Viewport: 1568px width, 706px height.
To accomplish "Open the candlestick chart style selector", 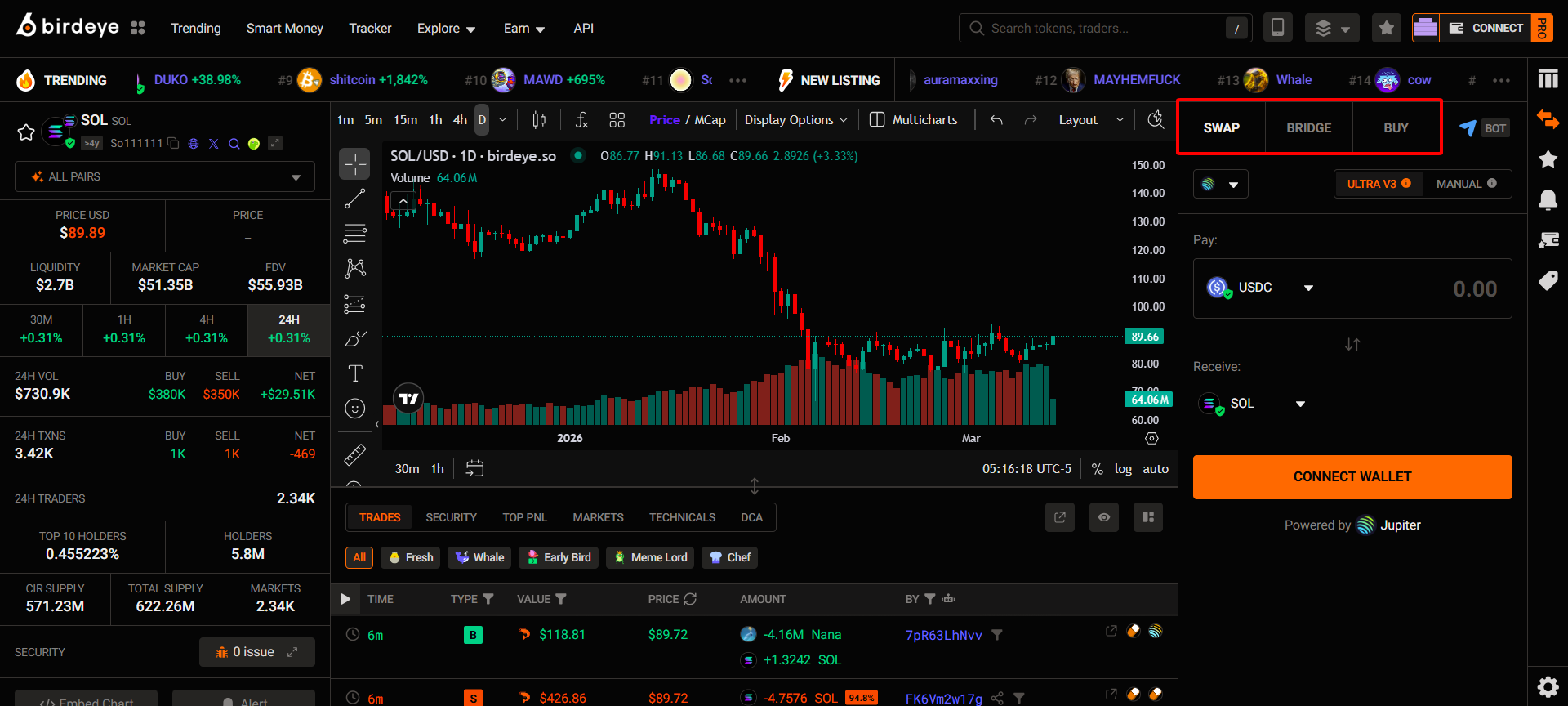I will coord(539,120).
